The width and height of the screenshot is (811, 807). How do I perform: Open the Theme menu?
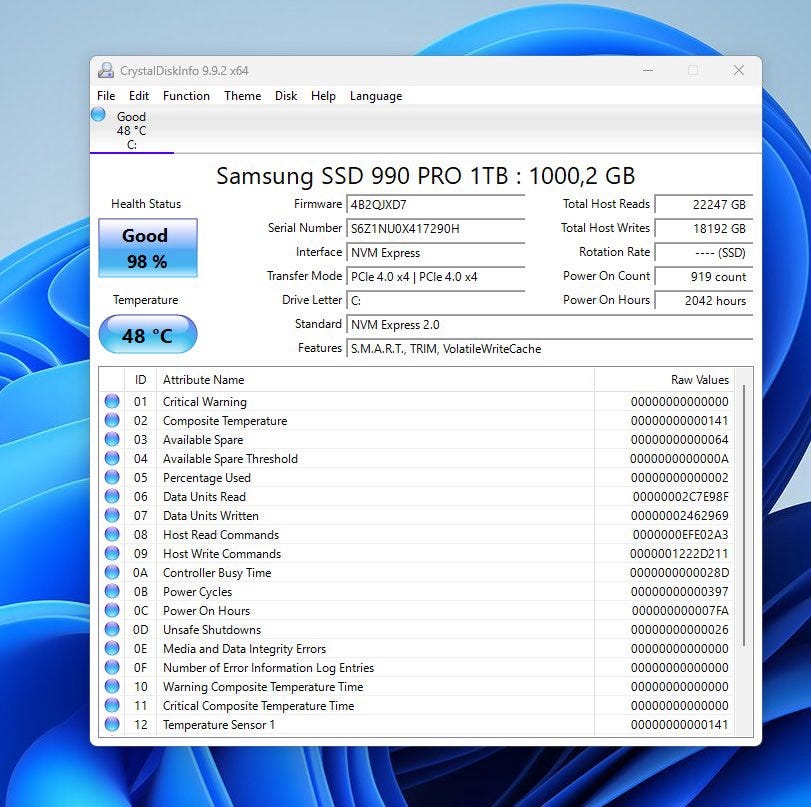click(x=243, y=96)
